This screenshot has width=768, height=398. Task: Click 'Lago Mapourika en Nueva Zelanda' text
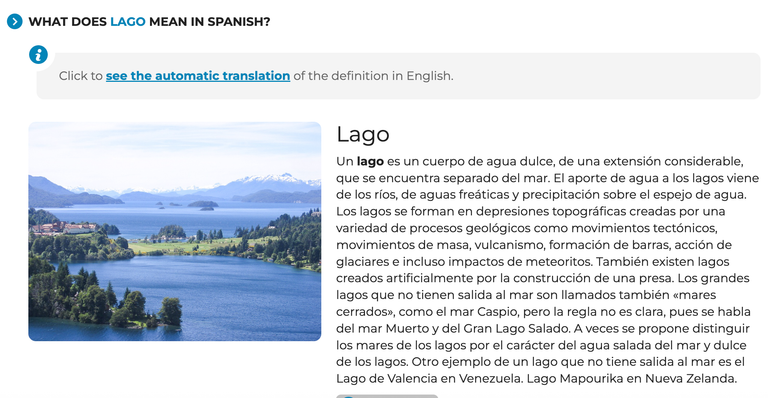(x=631, y=379)
